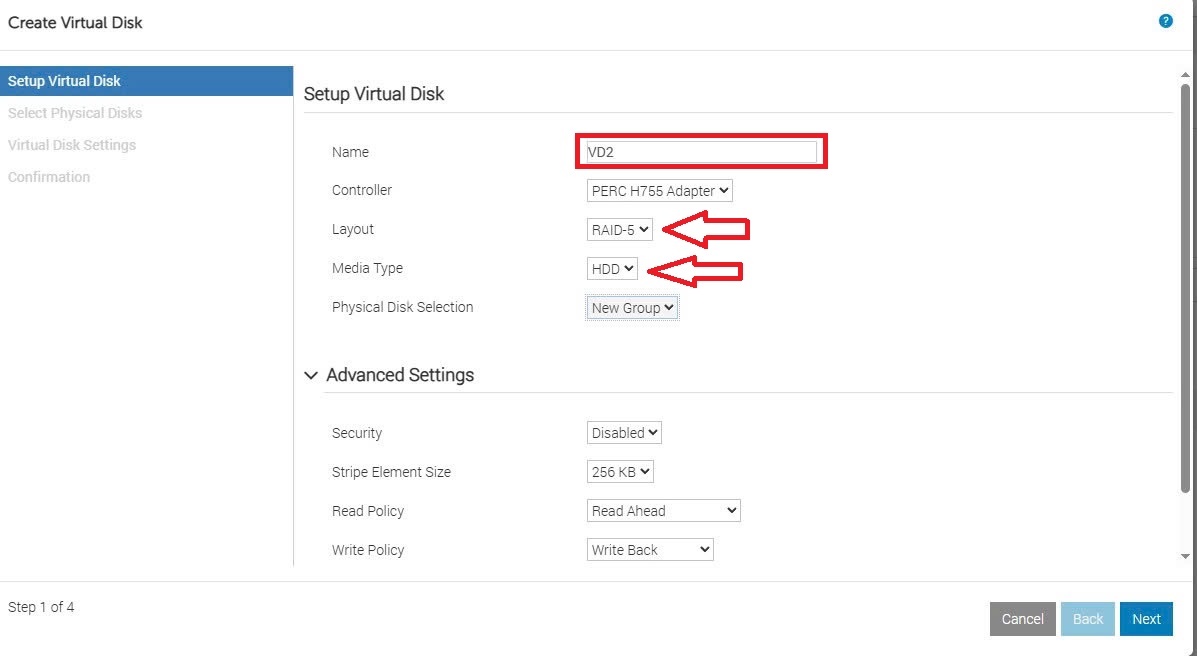
Task: Open the HDD Media Type dropdown
Action: (612, 269)
